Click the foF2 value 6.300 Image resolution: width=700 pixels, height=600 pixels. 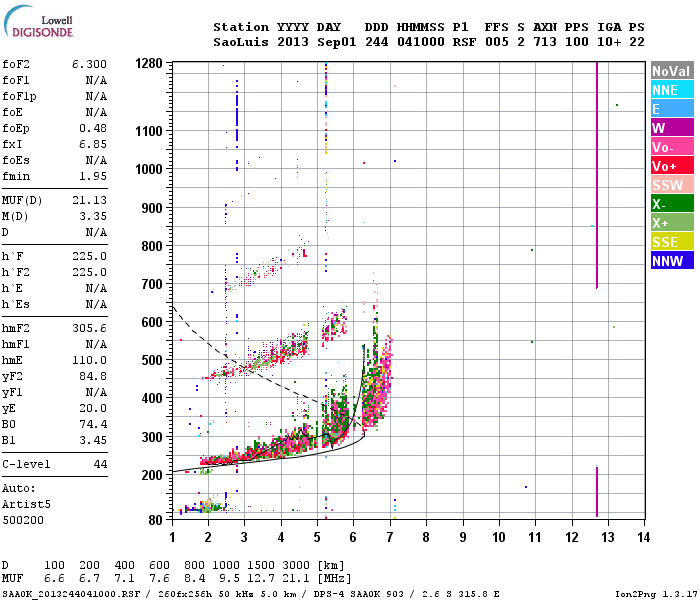[x=89, y=64]
